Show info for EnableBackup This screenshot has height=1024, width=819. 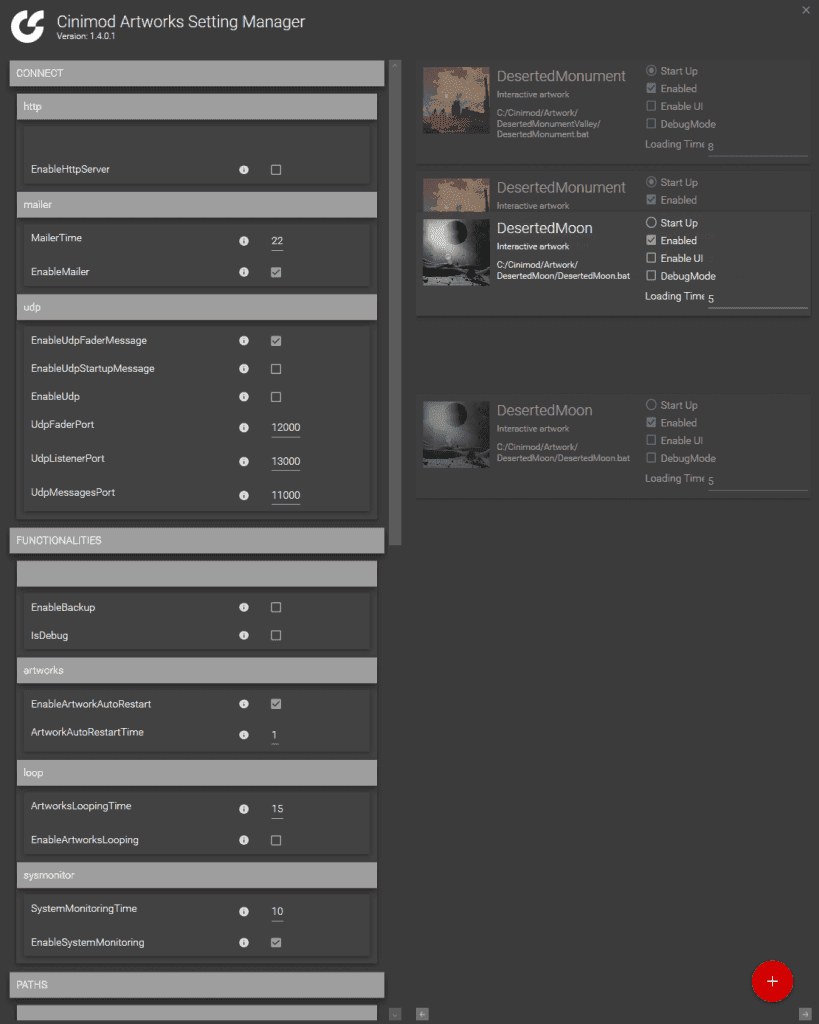pos(244,607)
